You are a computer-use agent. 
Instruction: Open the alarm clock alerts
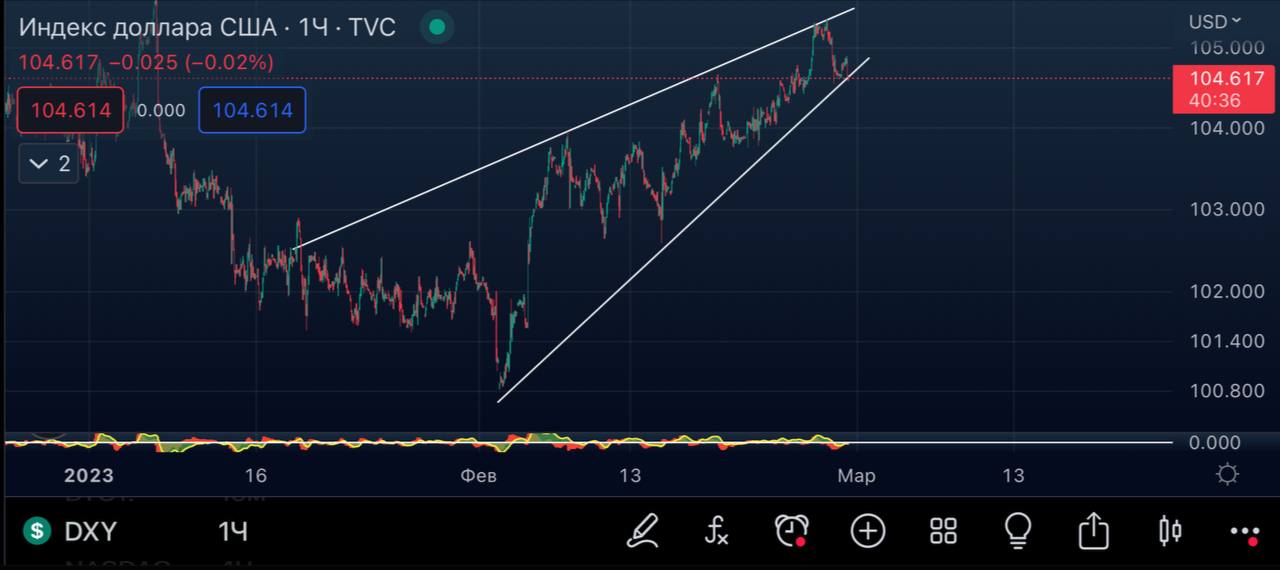792,530
